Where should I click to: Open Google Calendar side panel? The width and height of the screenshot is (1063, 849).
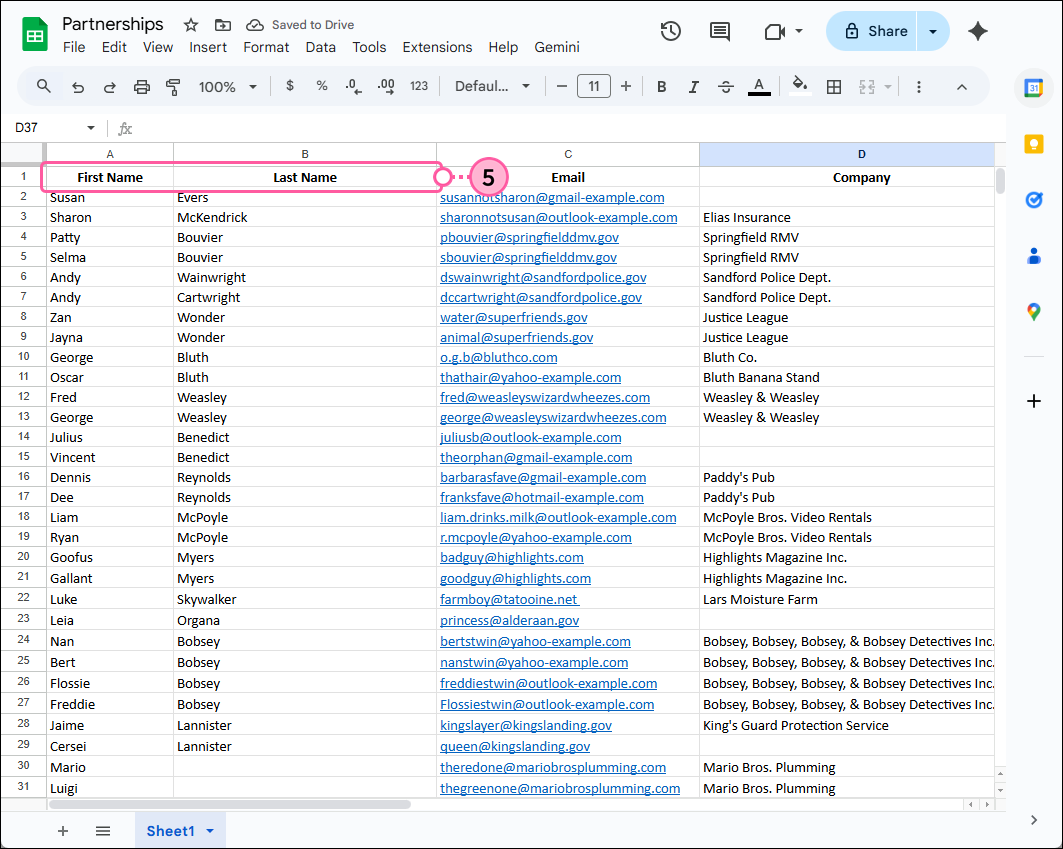coord(1034,88)
